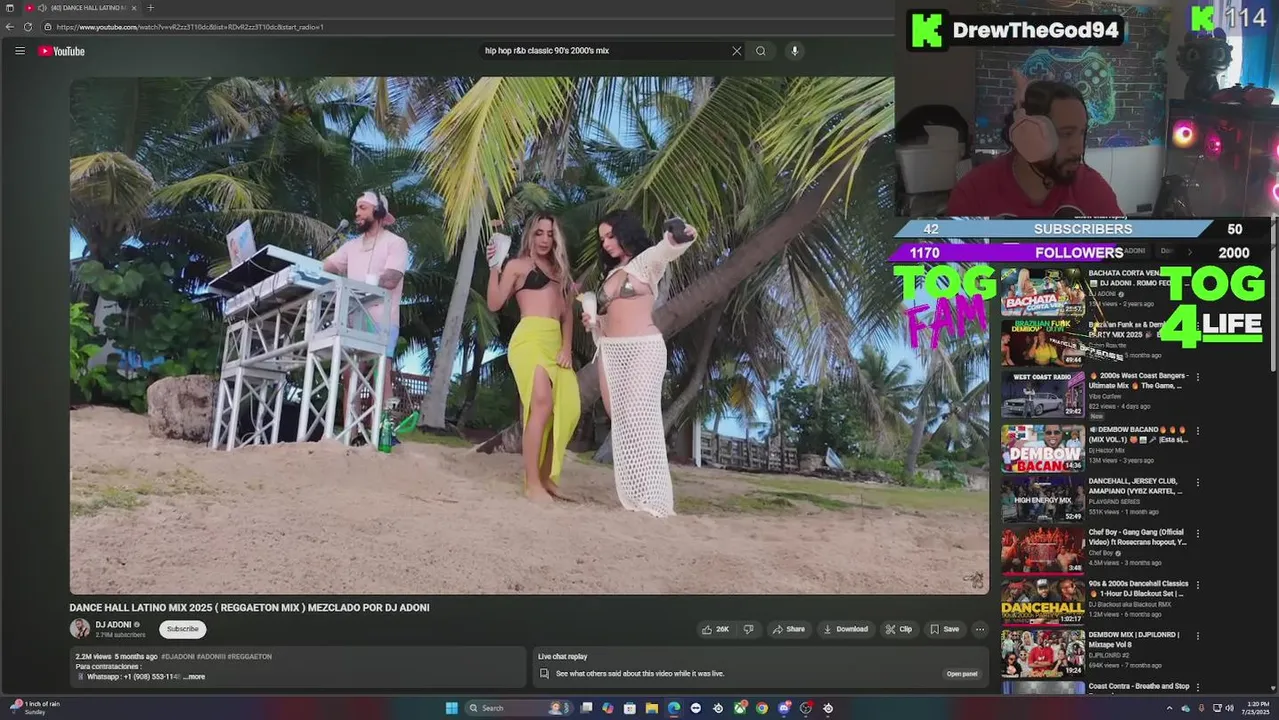Open the Coast Contra Breathe and Stop title
1279x720 pixels.
[x=1139, y=686]
